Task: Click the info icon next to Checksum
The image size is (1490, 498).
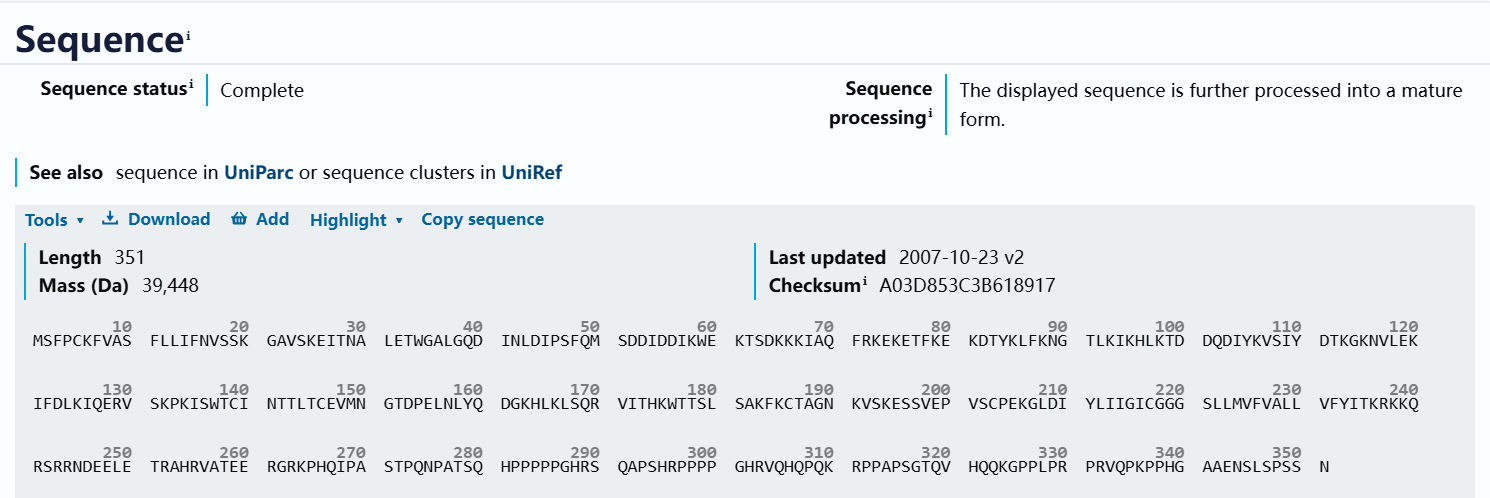Action: (865, 282)
